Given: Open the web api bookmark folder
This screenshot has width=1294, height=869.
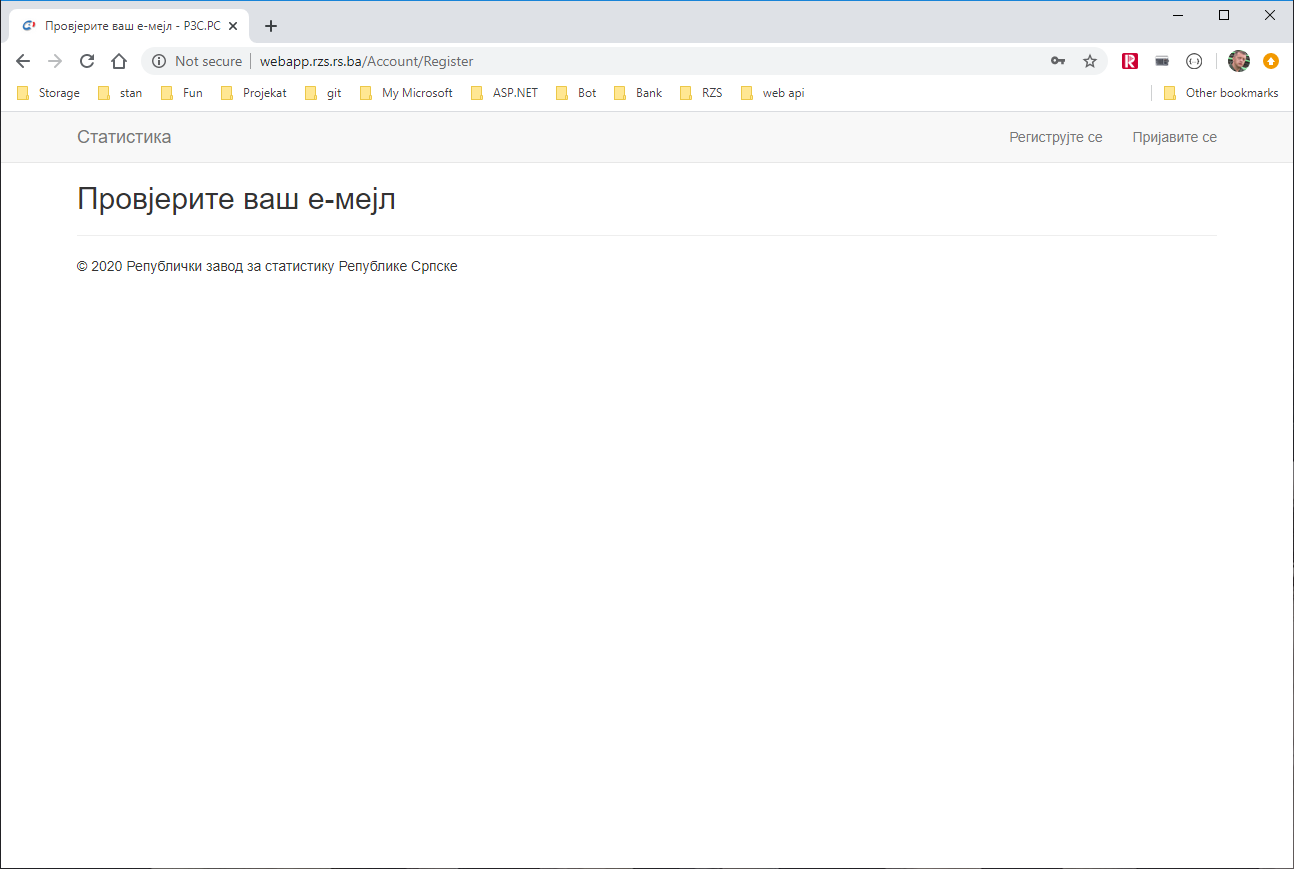Looking at the screenshot, I should (773, 93).
